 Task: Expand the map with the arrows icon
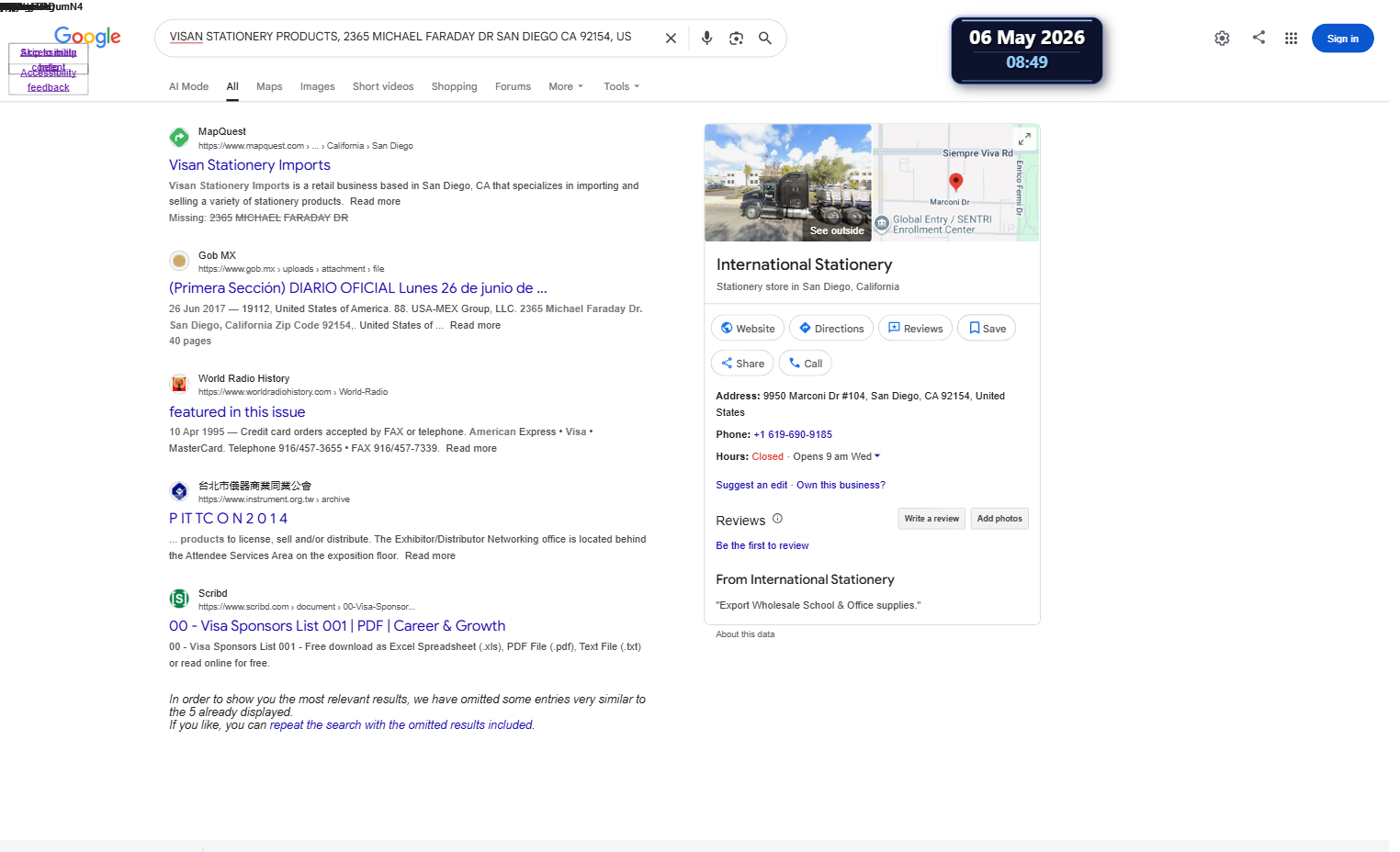tap(1024, 139)
